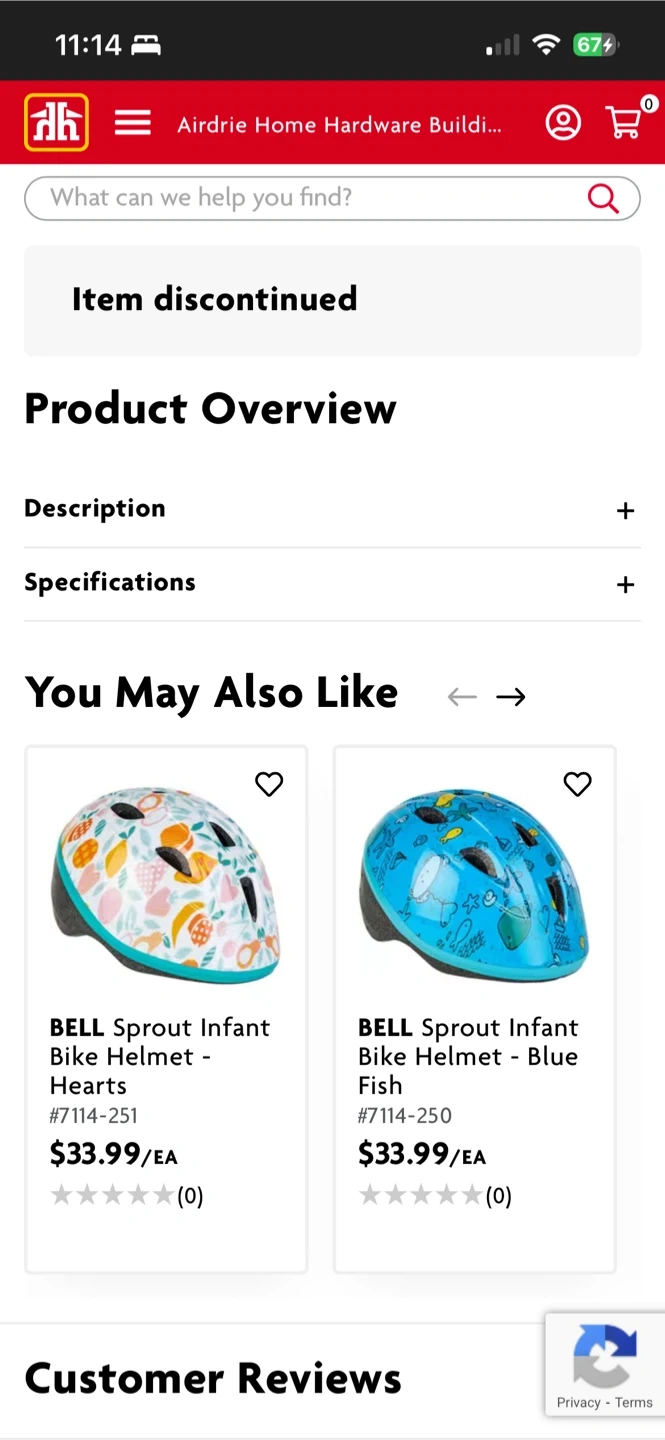View the shopping cart
Image resolution: width=665 pixels, height=1440 pixels.
tap(624, 122)
